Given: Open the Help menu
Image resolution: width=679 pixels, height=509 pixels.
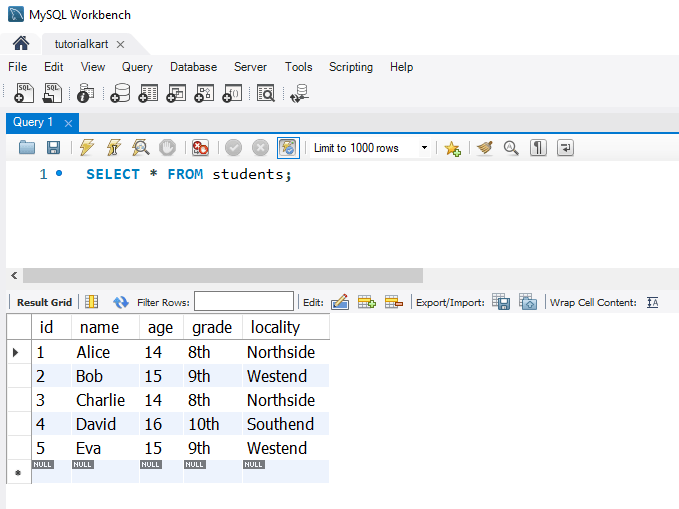Looking at the screenshot, I should pos(401,67).
